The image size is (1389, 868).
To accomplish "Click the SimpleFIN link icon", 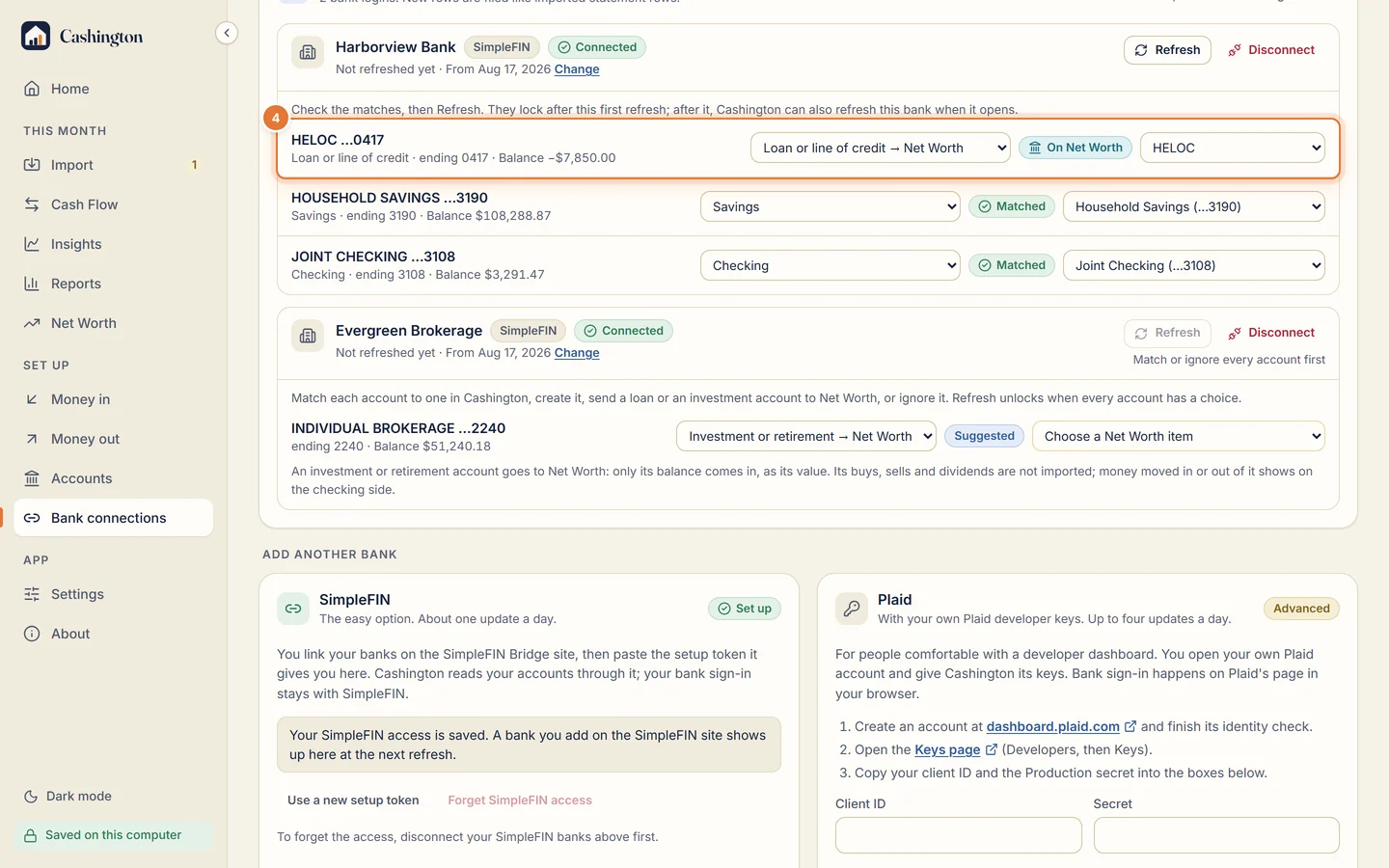I will pyautogui.click(x=293, y=609).
